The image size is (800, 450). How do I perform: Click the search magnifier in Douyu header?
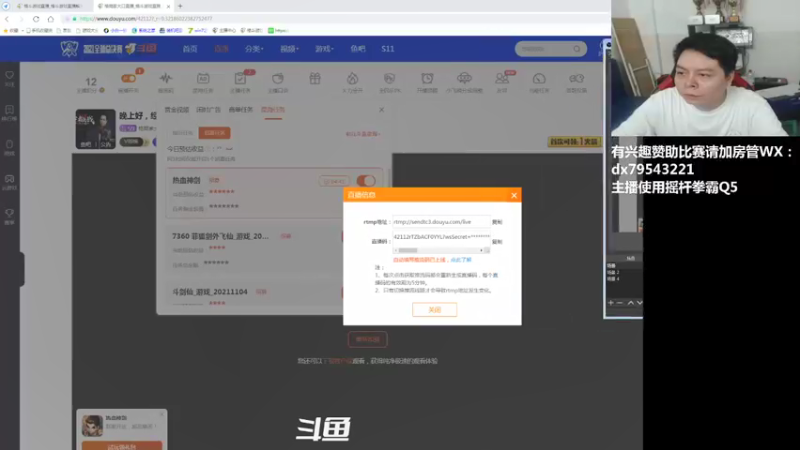pos(577,49)
